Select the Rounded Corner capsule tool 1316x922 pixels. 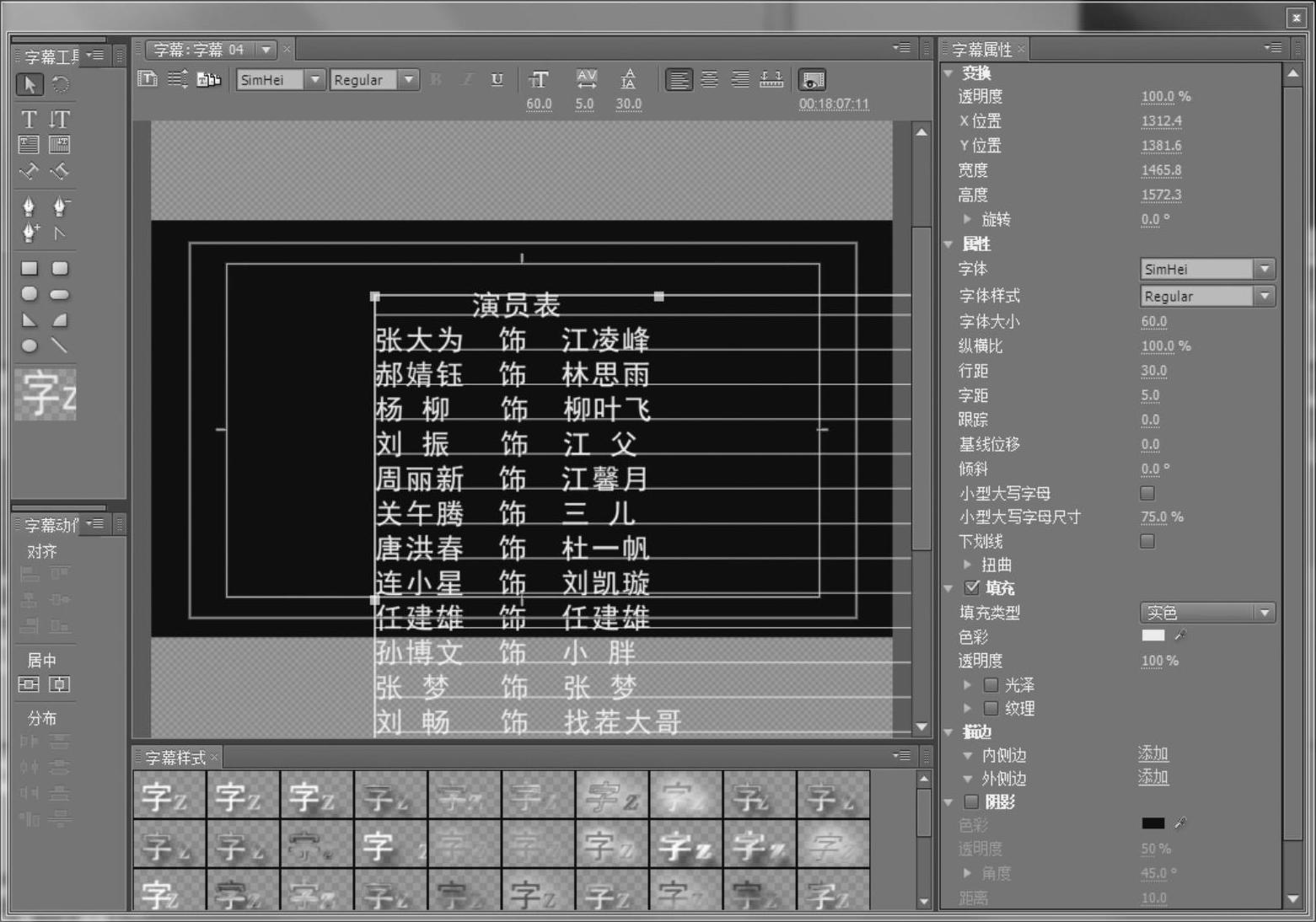pyautogui.click(x=60, y=294)
